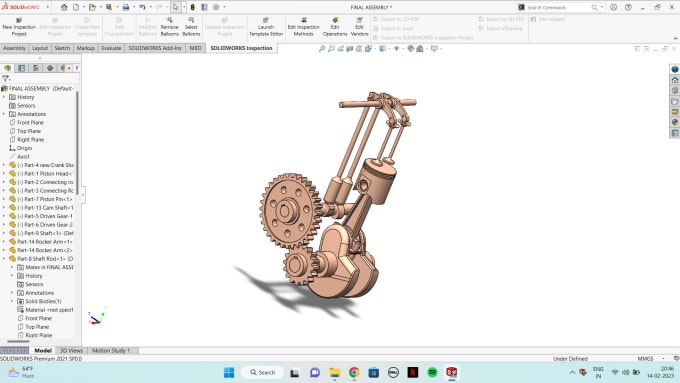Click the Rebuild traffic light icon

(193, 7)
